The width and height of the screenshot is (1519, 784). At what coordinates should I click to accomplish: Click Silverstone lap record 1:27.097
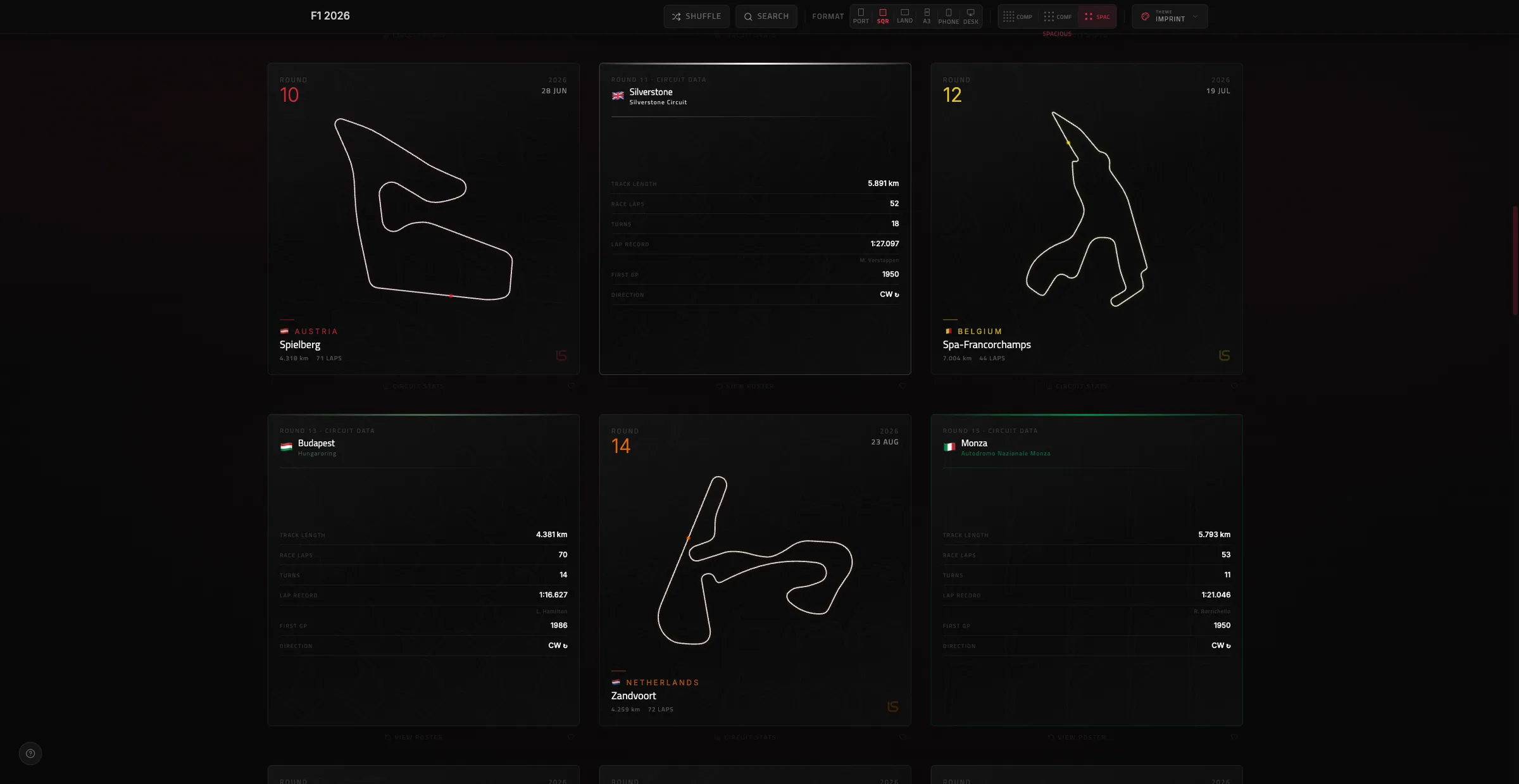pos(884,244)
